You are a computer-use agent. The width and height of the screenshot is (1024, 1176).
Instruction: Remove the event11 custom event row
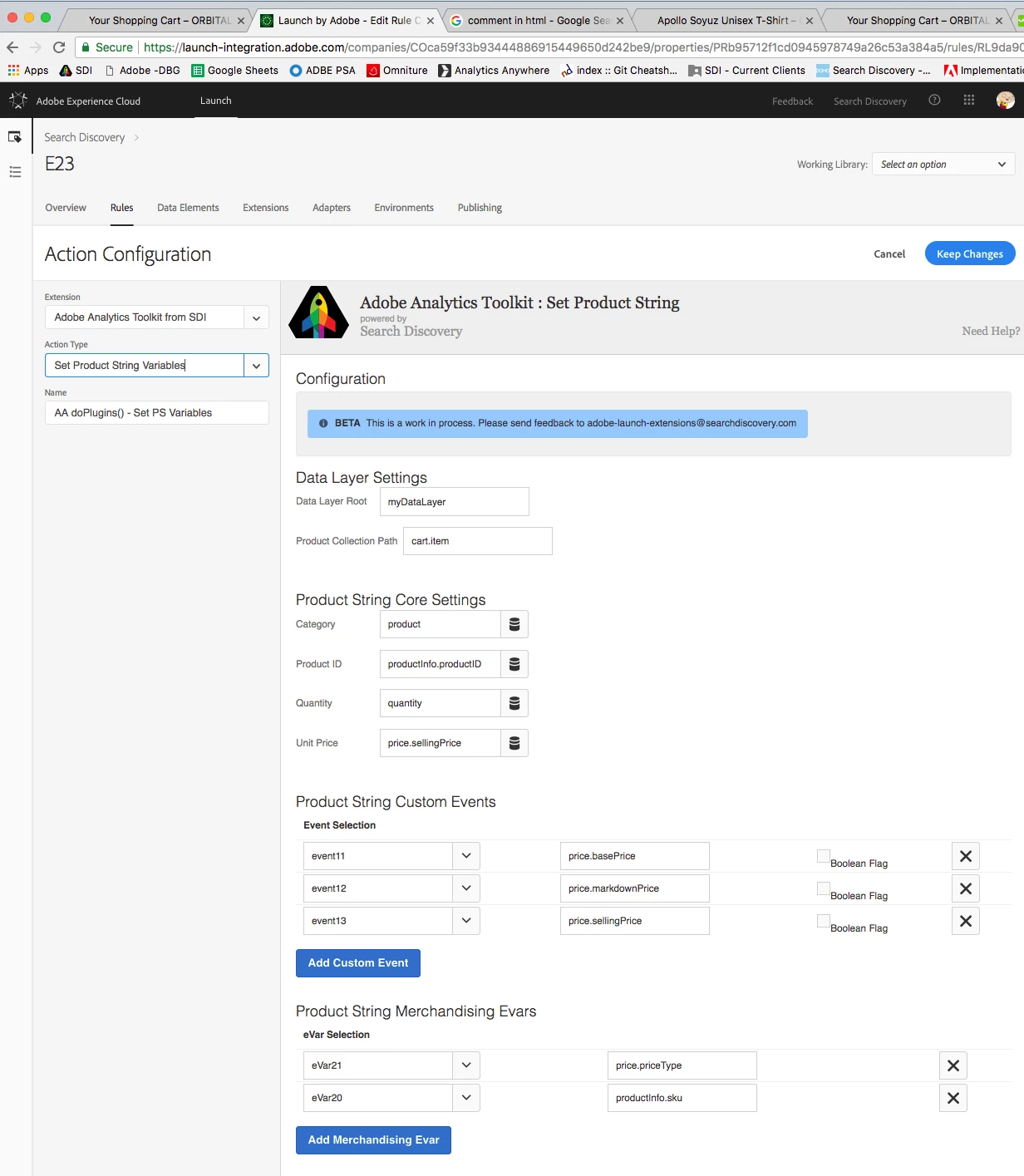click(x=966, y=856)
